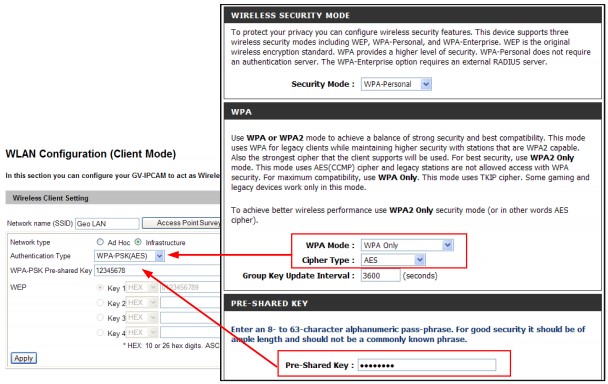Select the Infrastructure network type radio
Screen dimensions: 608x384
[x=138, y=242]
